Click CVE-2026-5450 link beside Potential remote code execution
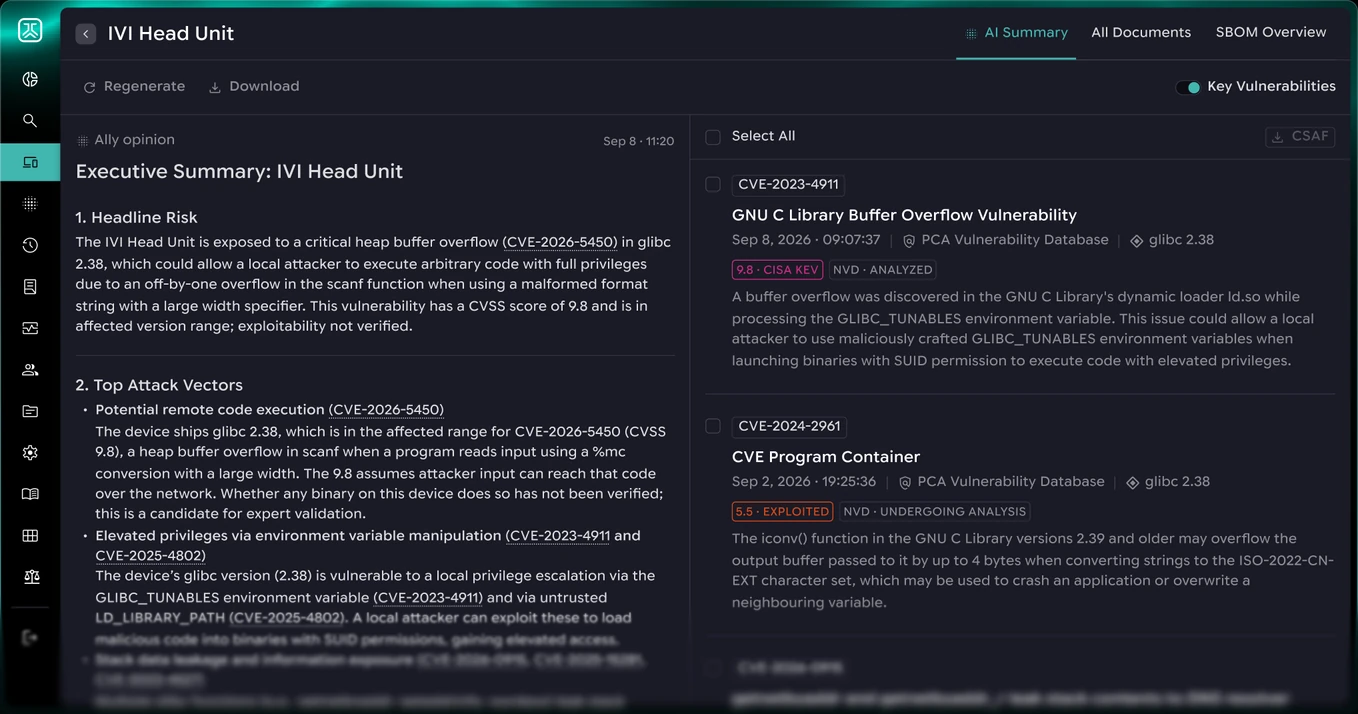 386,410
